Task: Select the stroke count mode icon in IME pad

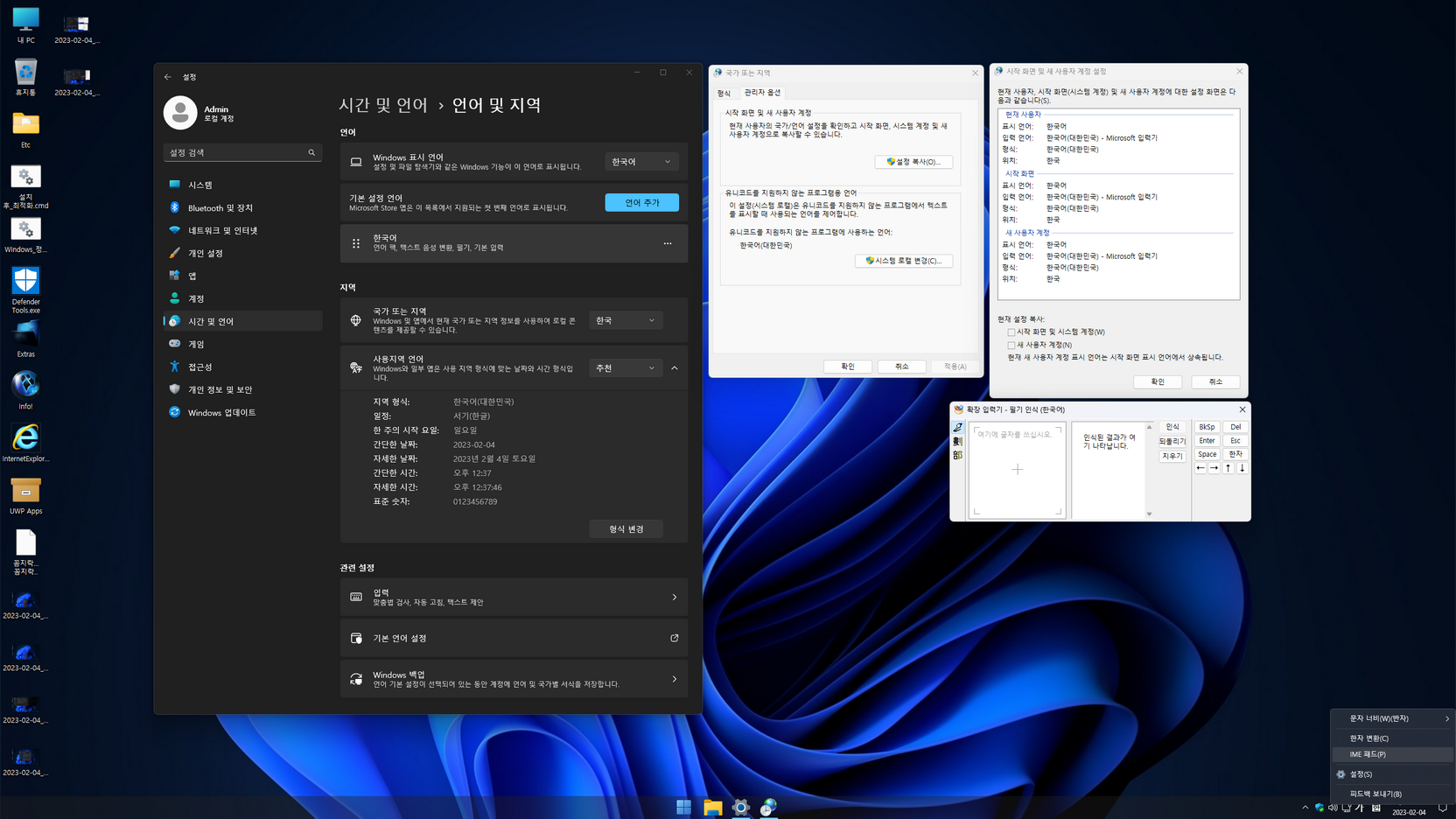Action: (x=958, y=442)
